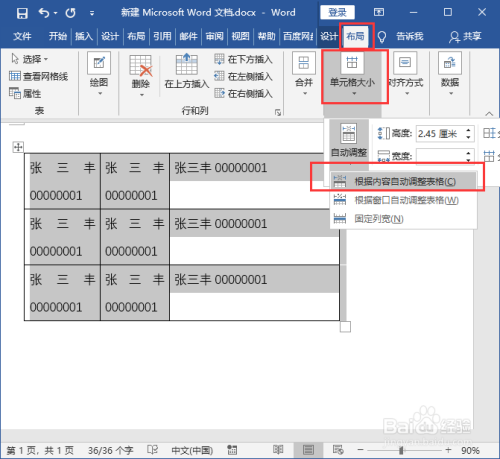Switch to the 审阅 tab
Viewport: 500px width, 459px height.
tap(214, 36)
